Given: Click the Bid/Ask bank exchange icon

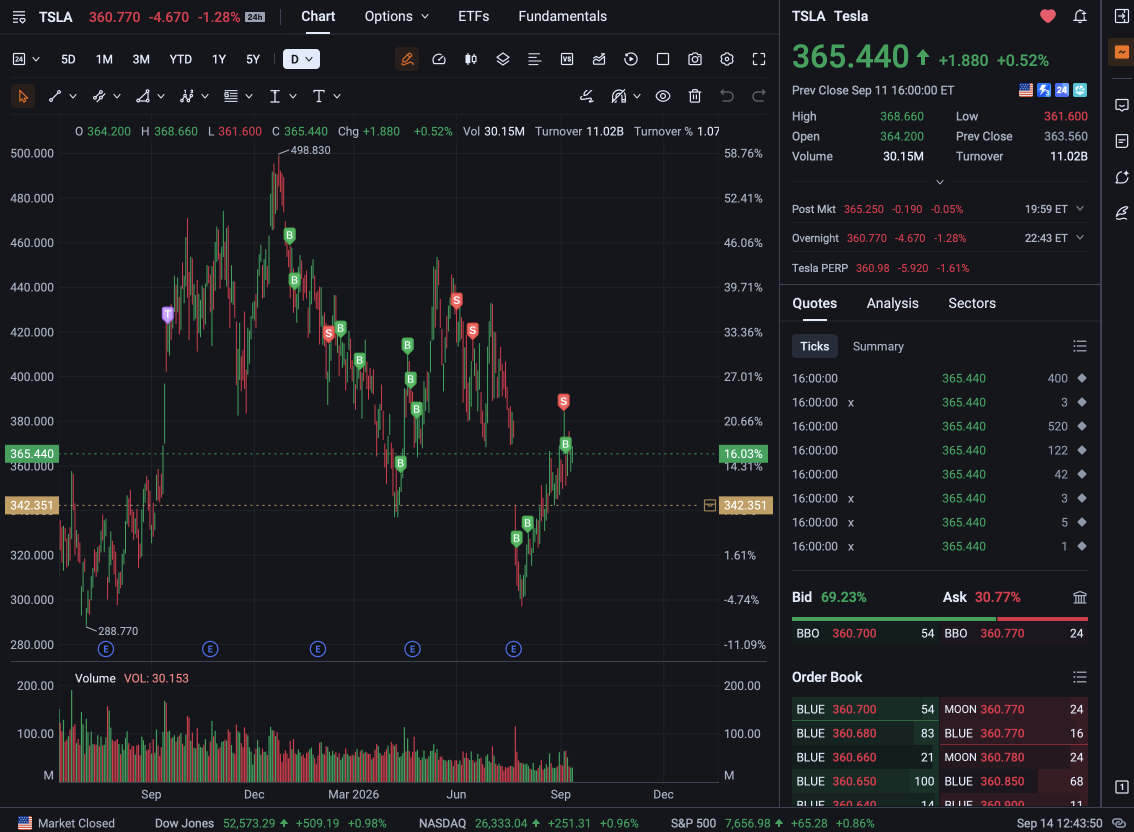Looking at the screenshot, I should coord(1080,597).
